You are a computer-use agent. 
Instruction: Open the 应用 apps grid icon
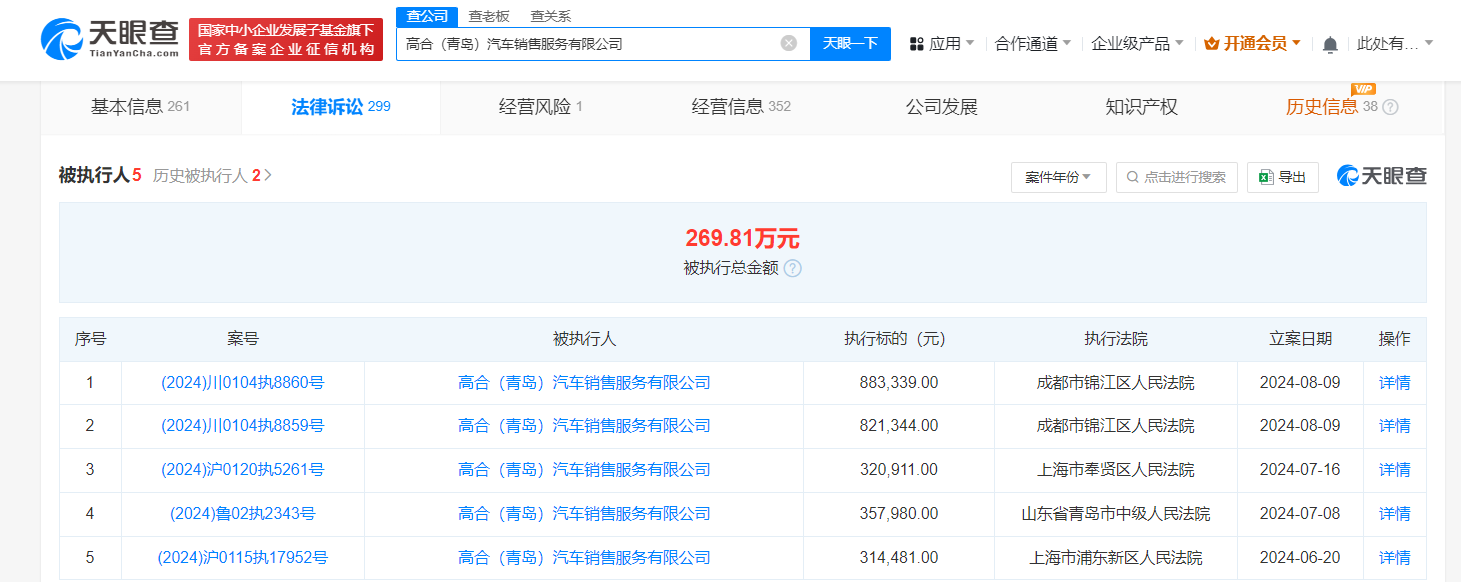click(x=916, y=42)
